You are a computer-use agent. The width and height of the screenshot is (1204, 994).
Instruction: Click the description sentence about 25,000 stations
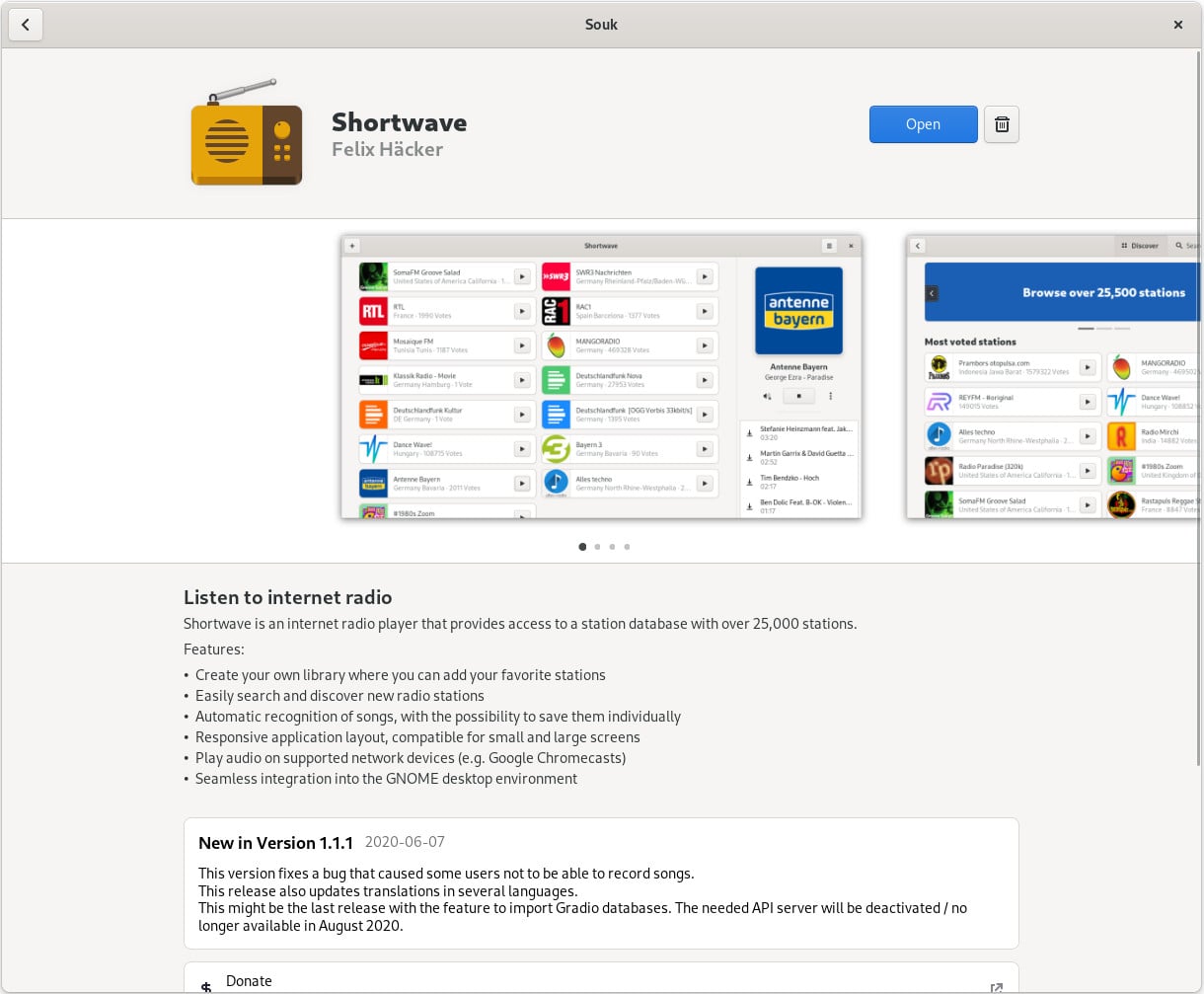(x=520, y=624)
